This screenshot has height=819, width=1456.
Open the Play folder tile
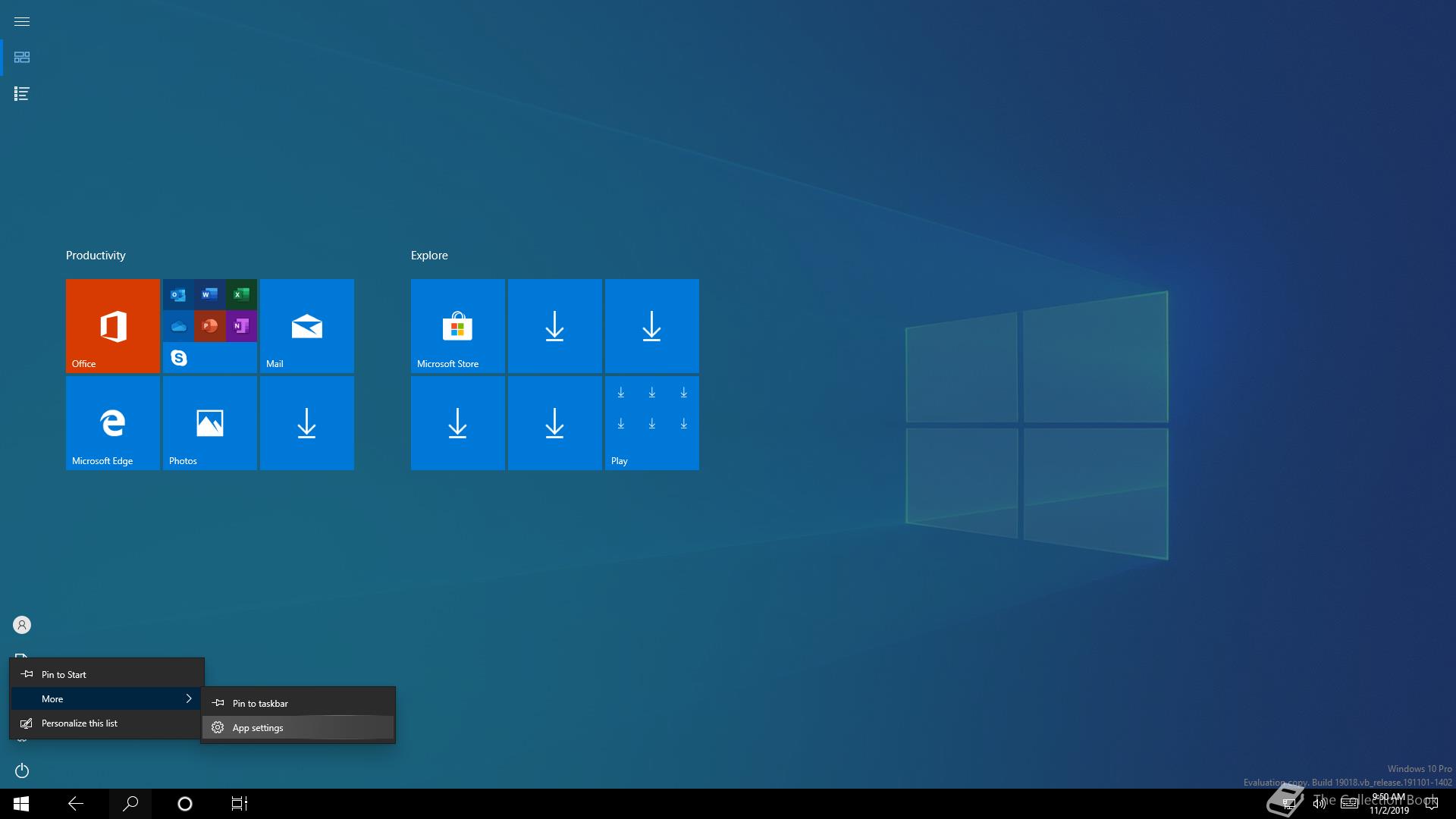(652, 423)
